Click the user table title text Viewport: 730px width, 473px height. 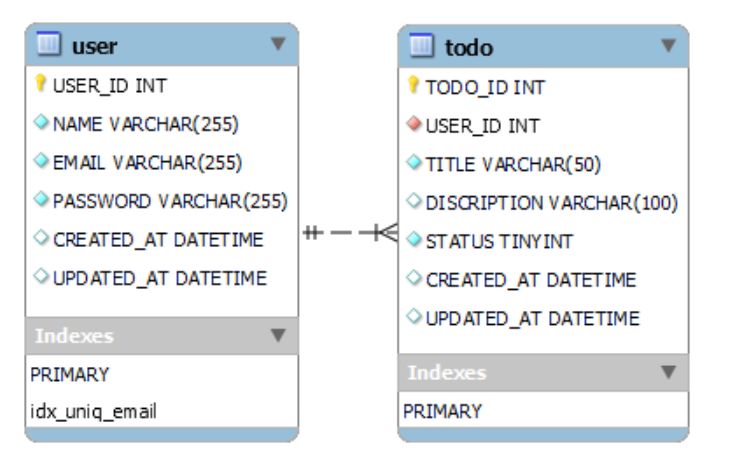[97, 45]
